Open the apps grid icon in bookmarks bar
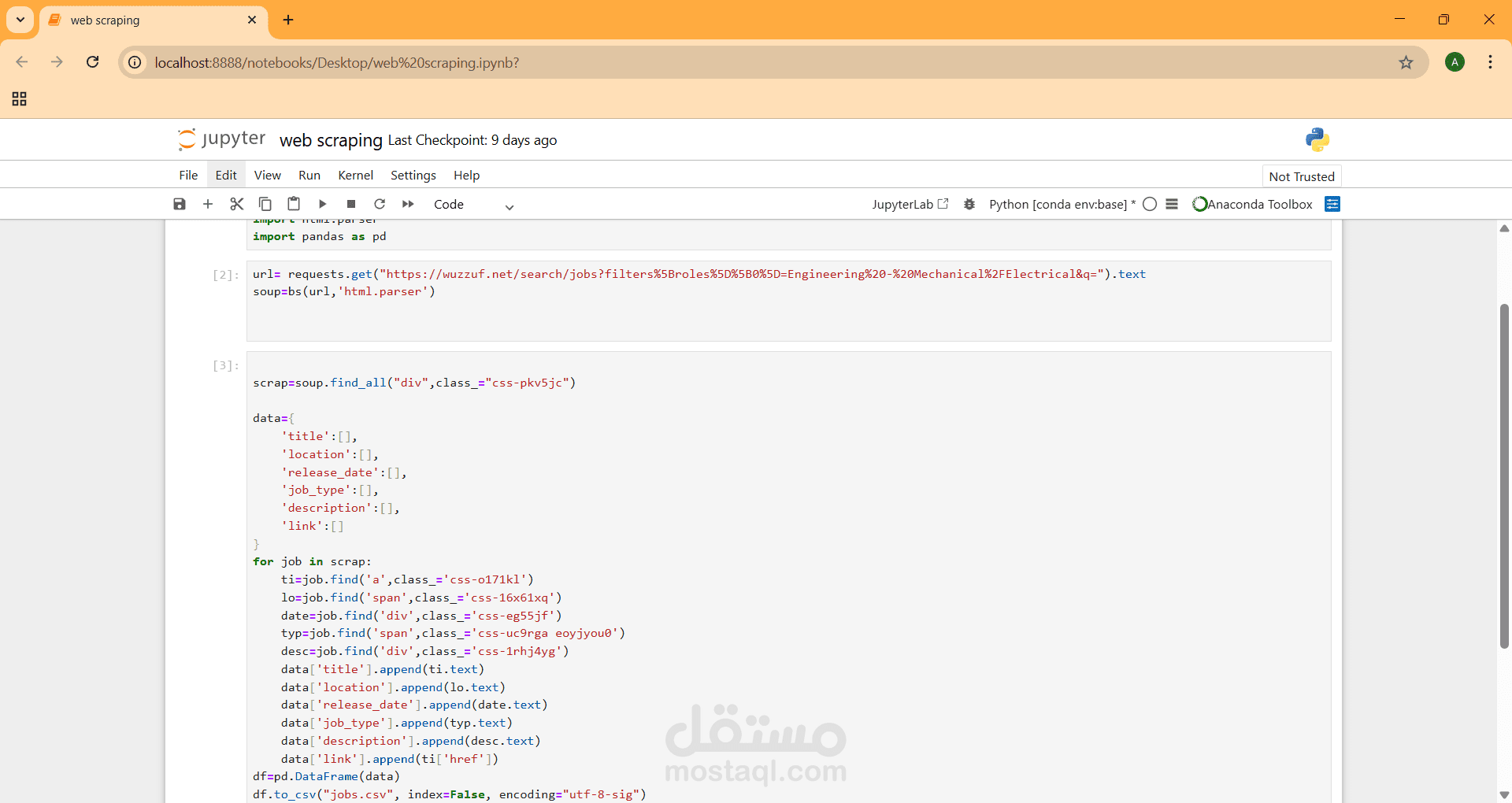The height and width of the screenshot is (803, 1512). tap(20, 98)
